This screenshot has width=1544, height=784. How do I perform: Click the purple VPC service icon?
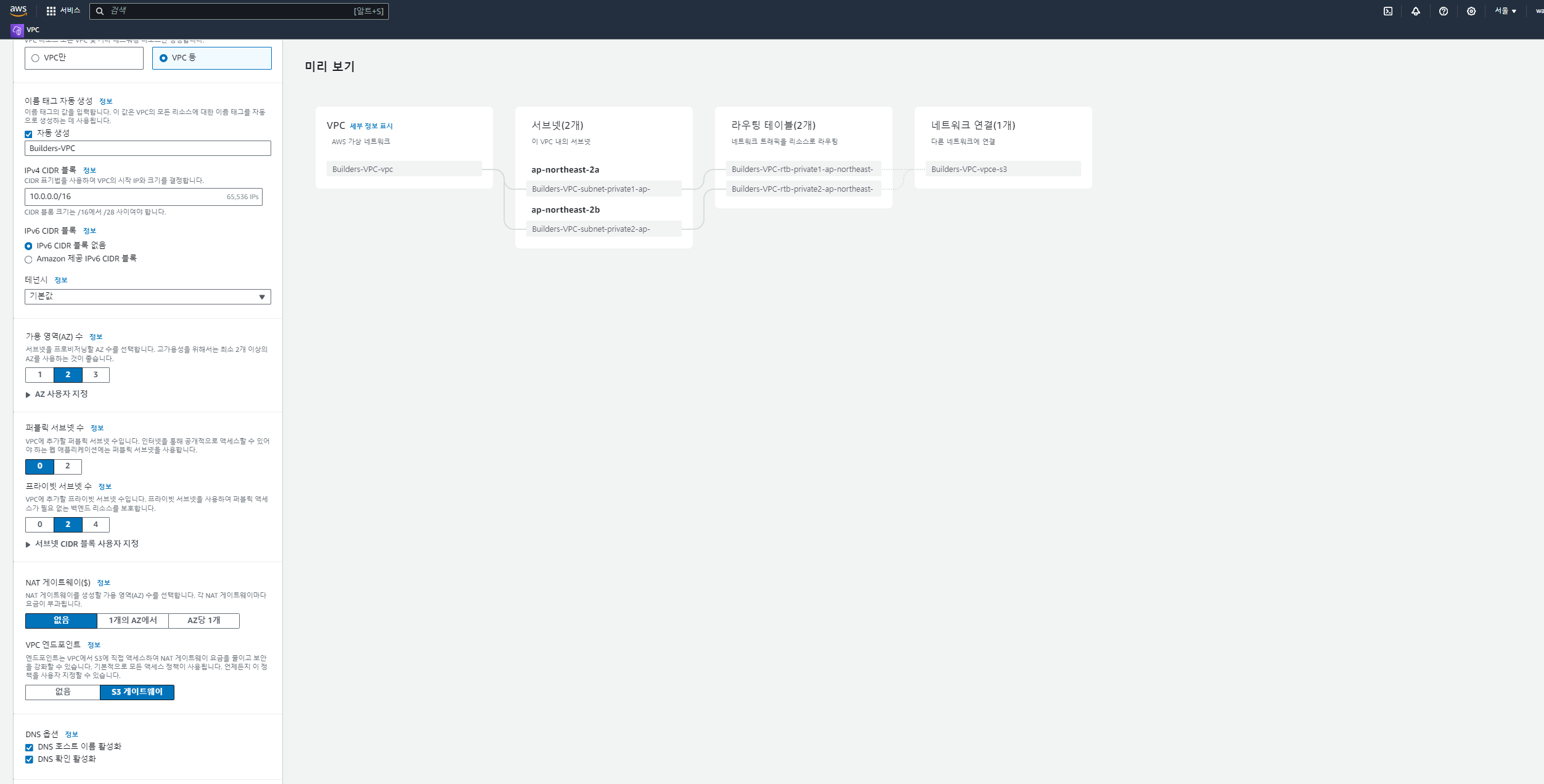click(x=17, y=30)
